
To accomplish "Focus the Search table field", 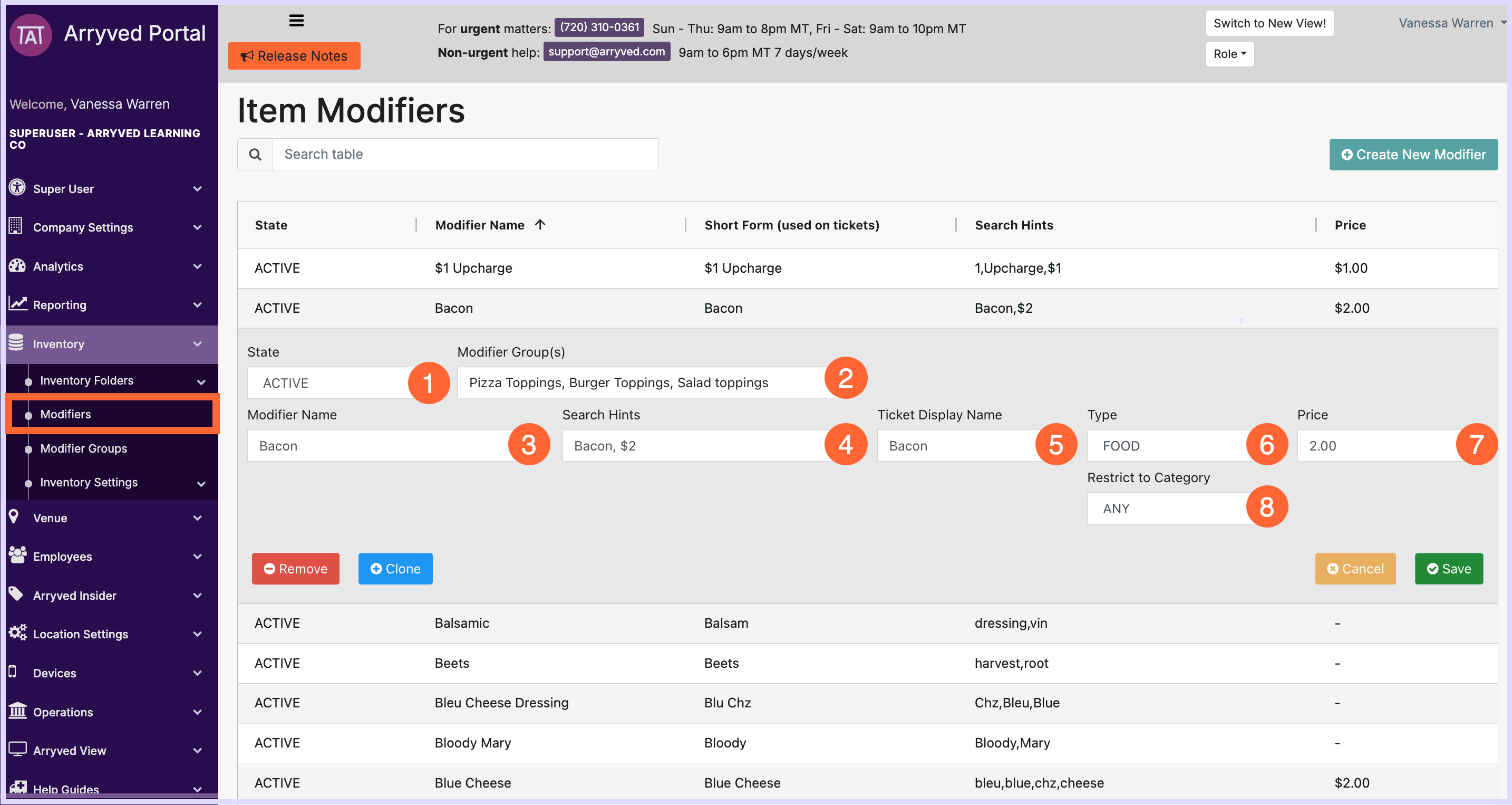I will tap(466, 155).
